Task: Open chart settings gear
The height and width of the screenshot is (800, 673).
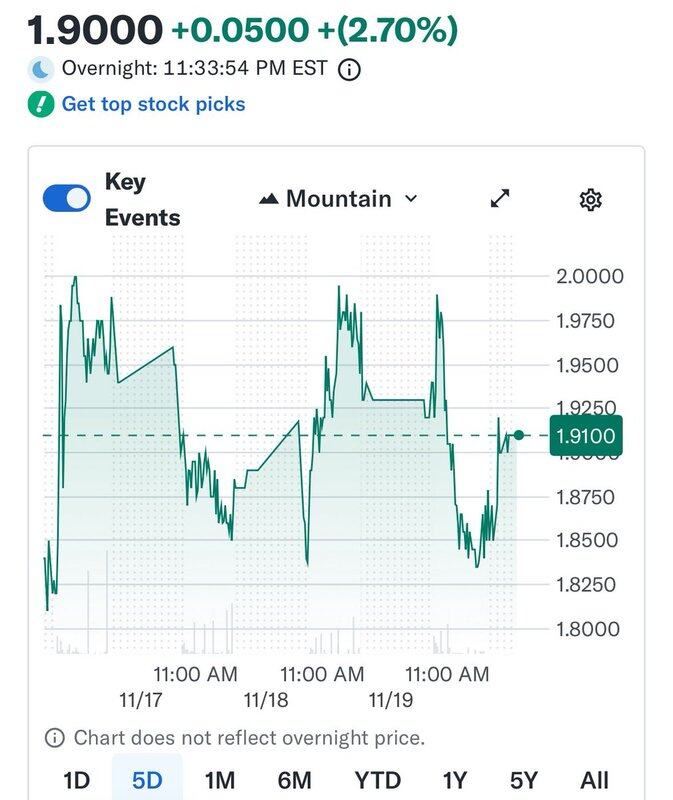Action: coord(590,200)
